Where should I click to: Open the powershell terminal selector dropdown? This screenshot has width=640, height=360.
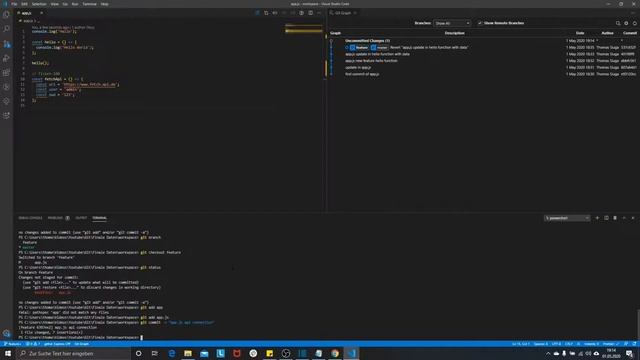tap(567, 218)
